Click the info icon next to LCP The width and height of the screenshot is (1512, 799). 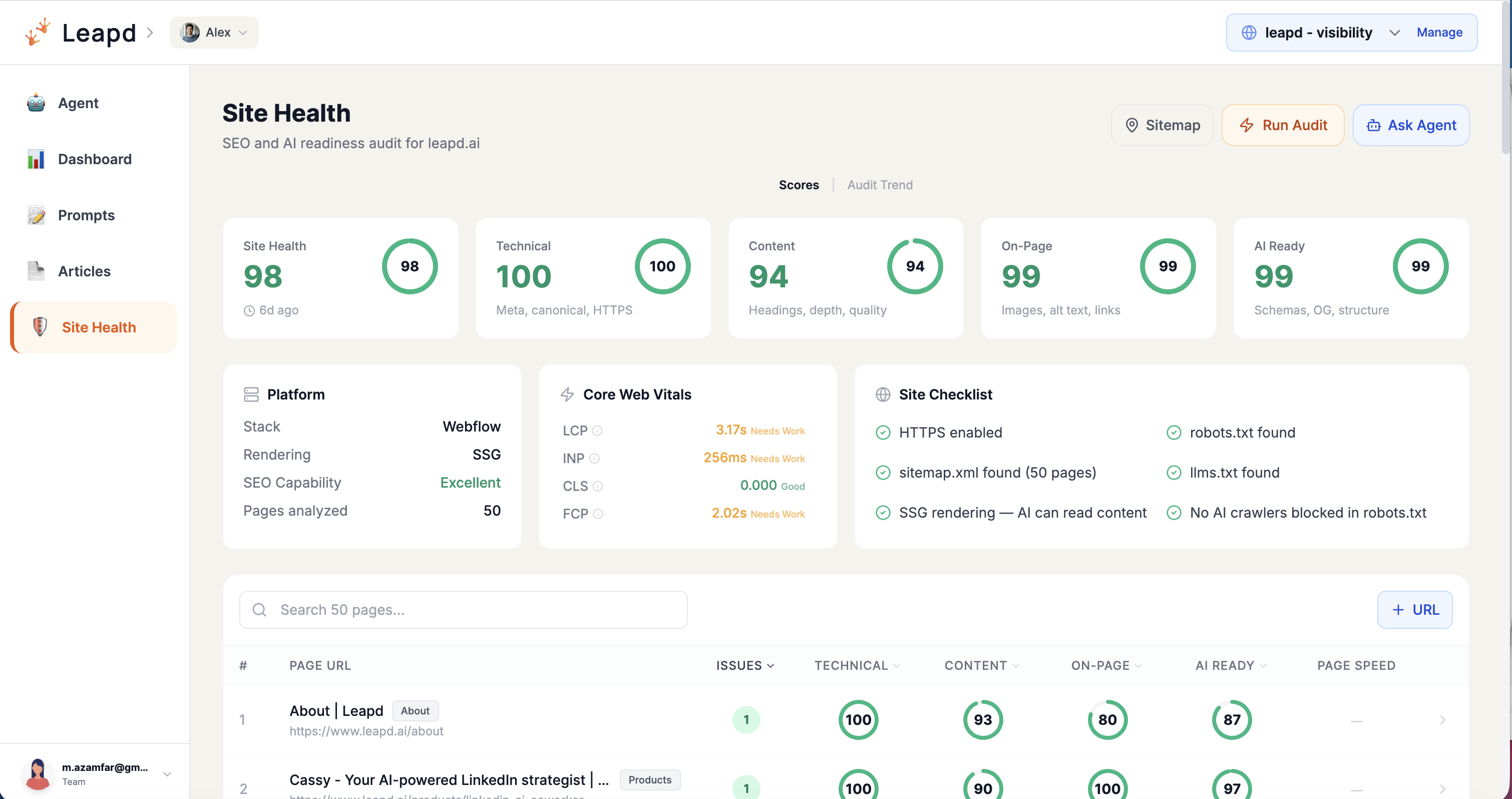click(x=598, y=431)
